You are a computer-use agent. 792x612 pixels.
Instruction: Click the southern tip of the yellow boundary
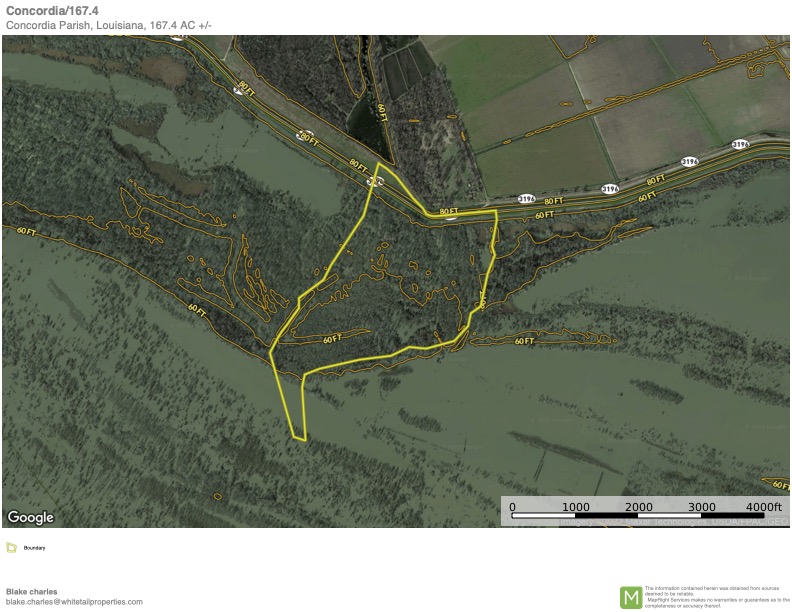point(300,438)
